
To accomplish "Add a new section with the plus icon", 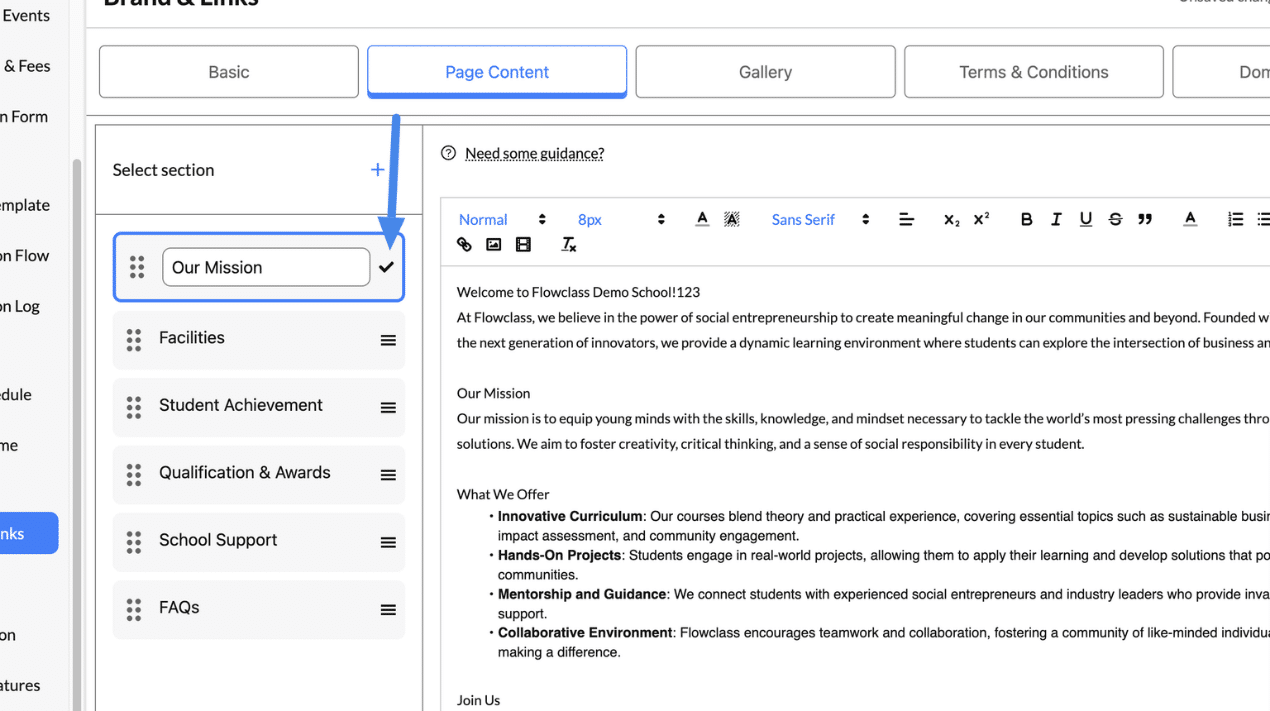I will [377, 170].
